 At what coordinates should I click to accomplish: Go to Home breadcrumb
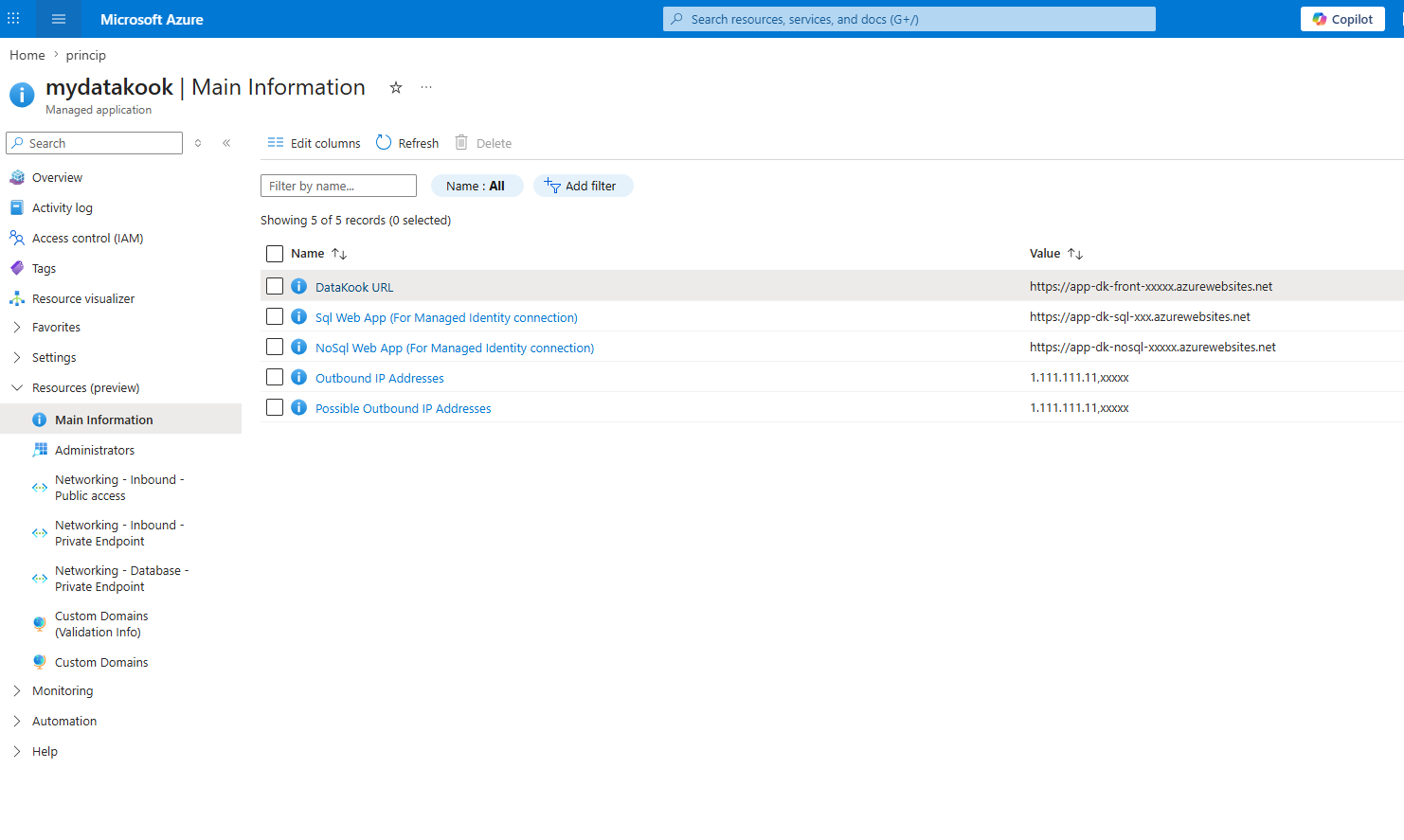coord(27,55)
